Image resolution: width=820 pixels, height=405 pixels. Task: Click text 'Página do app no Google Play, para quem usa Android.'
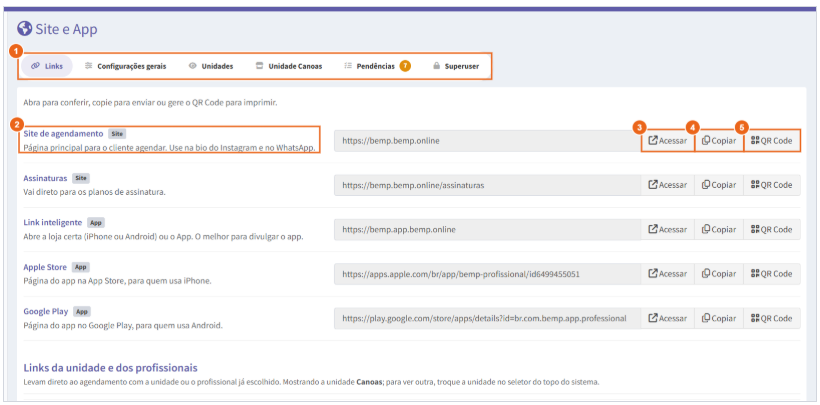(x=123, y=325)
